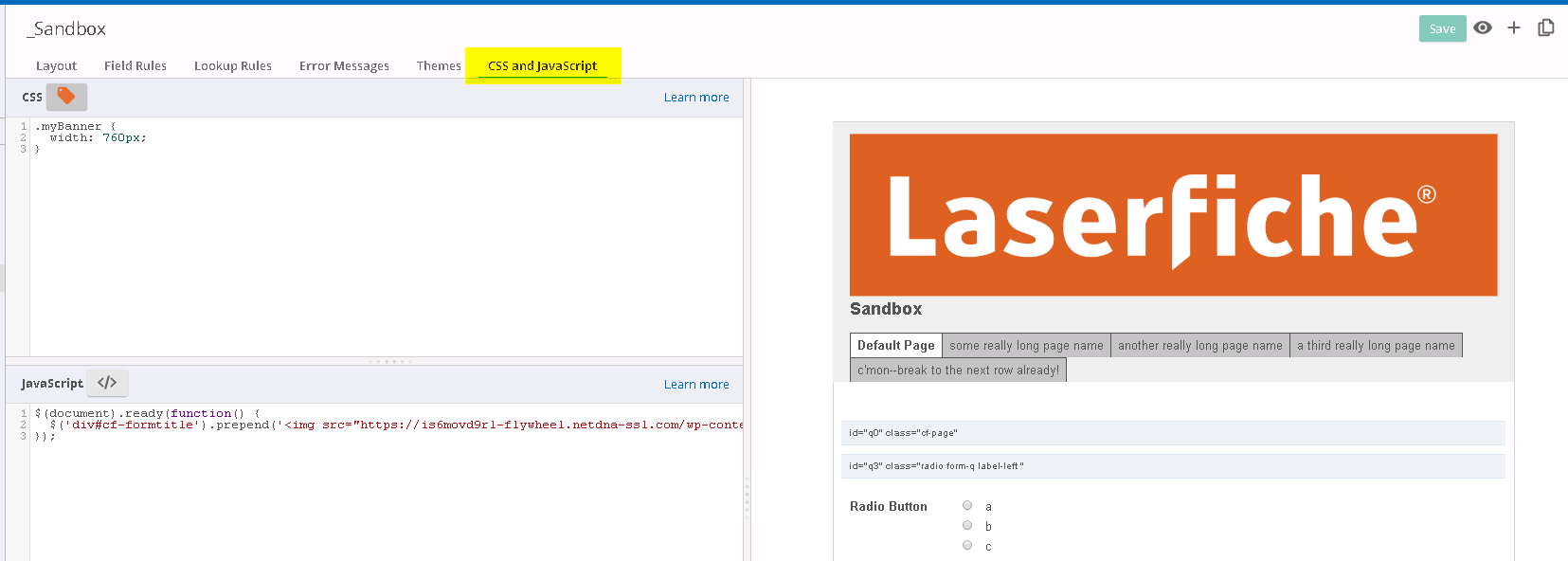
Task: Click the id="q0" class="cf-page" row
Action: [x=1173, y=433]
